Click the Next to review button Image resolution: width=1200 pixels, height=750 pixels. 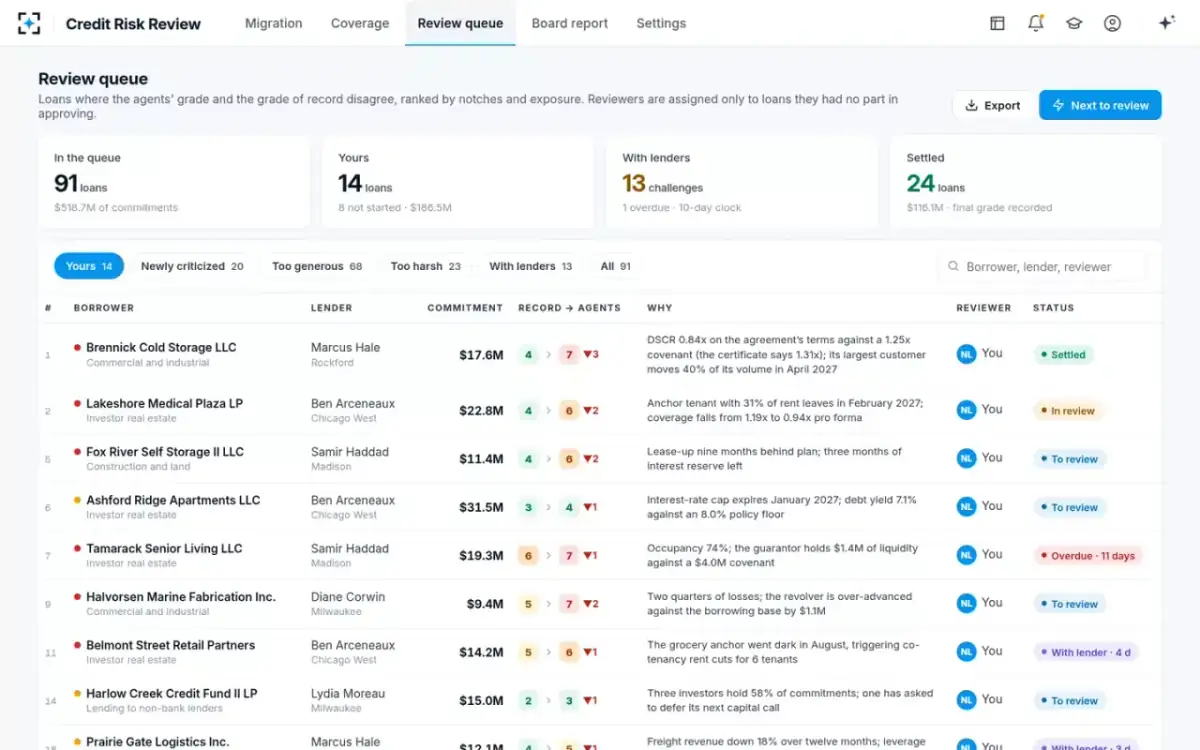point(1100,105)
